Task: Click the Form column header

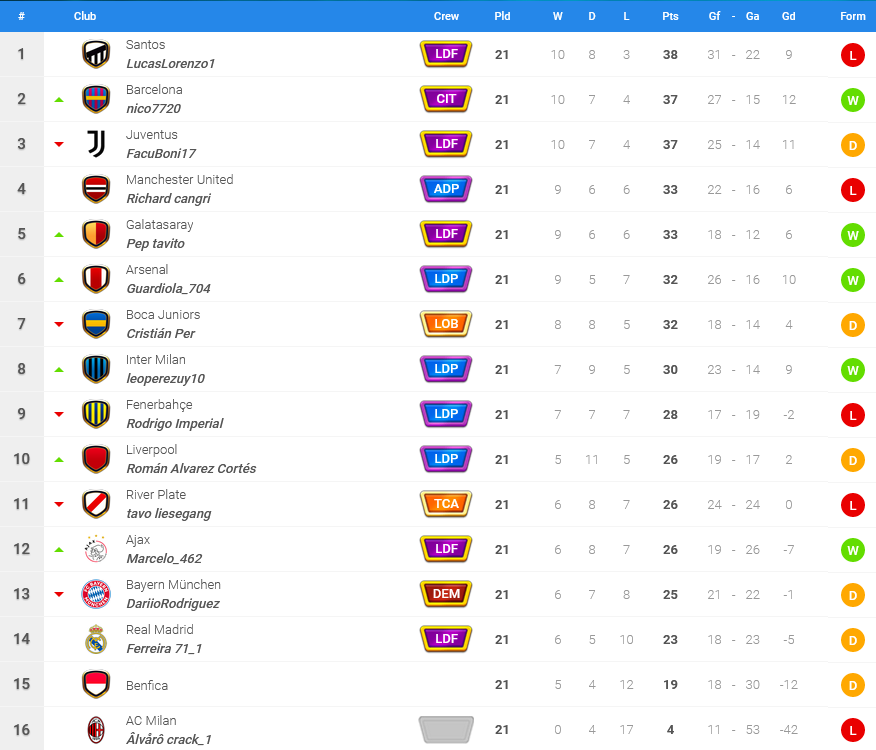Action: click(x=853, y=16)
